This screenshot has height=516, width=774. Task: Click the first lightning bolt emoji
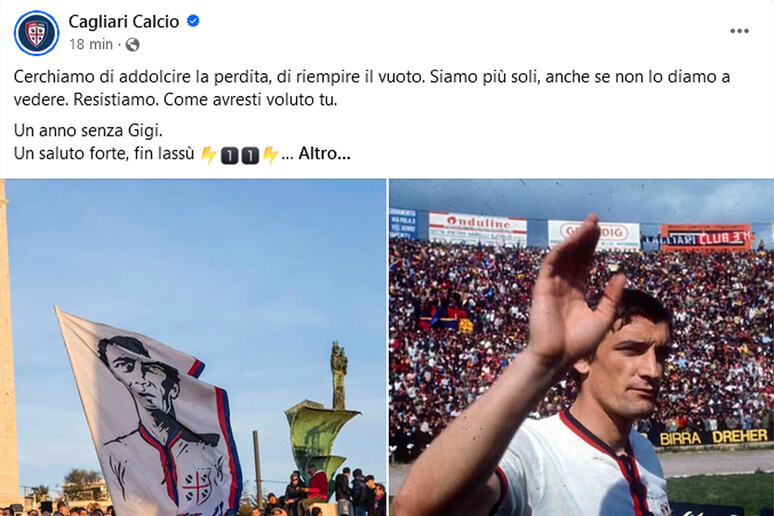pyautogui.click(x=209, y=155)
